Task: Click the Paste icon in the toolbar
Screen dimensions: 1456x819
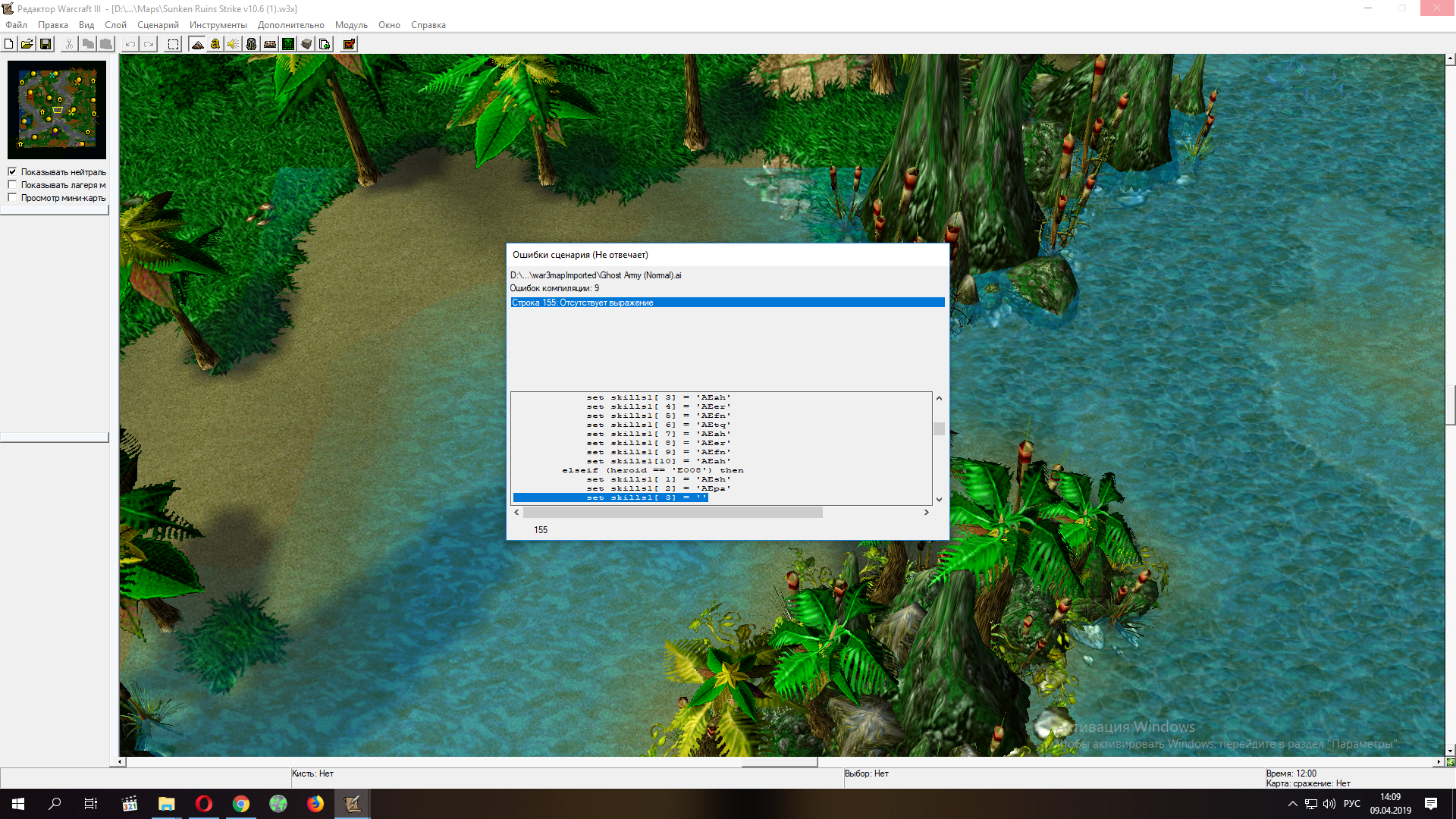Action: tap(106, 44)
